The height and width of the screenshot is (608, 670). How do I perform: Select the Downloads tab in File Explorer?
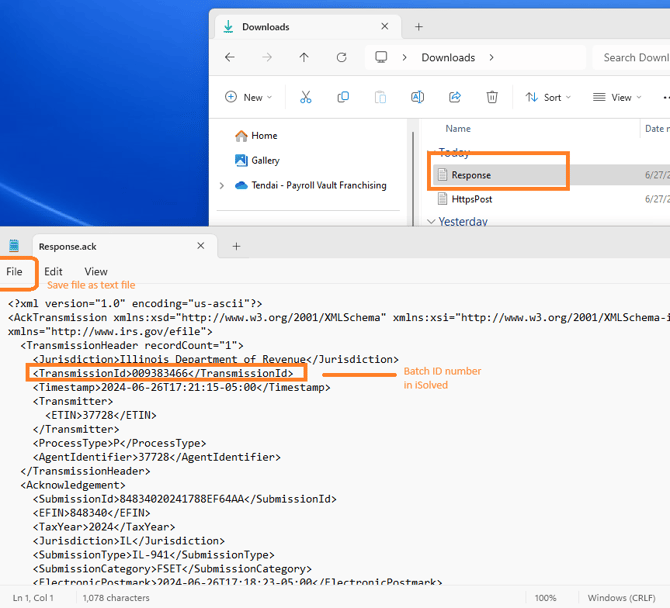[x=308, y=27]
